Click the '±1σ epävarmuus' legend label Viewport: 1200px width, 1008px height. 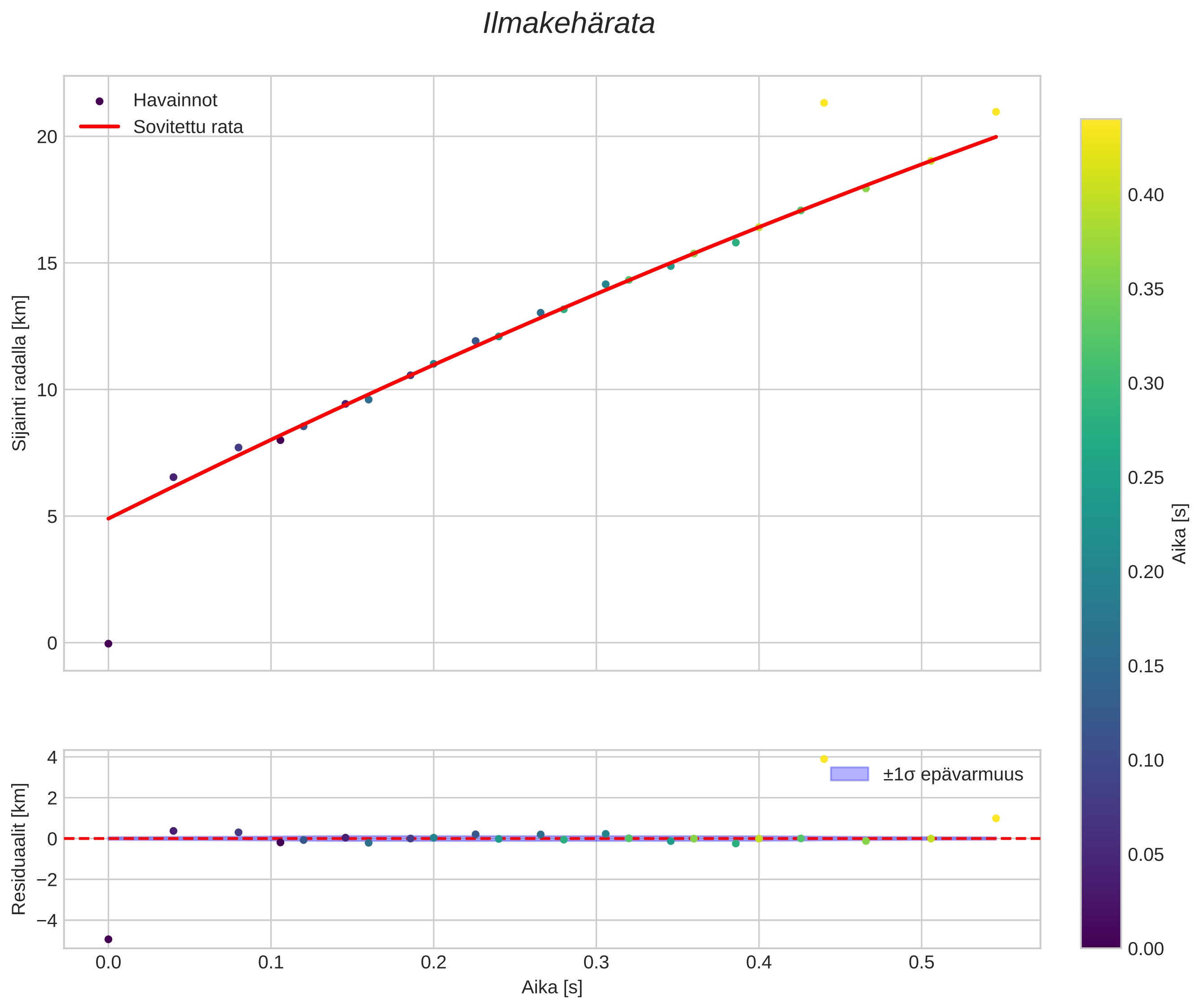(953, 774)
